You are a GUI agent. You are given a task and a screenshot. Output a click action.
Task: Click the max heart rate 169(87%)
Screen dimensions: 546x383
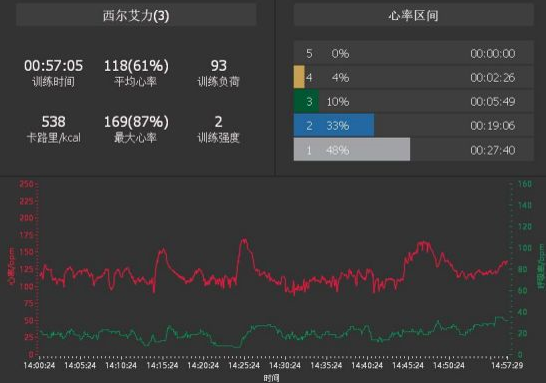tap(136, 122)
